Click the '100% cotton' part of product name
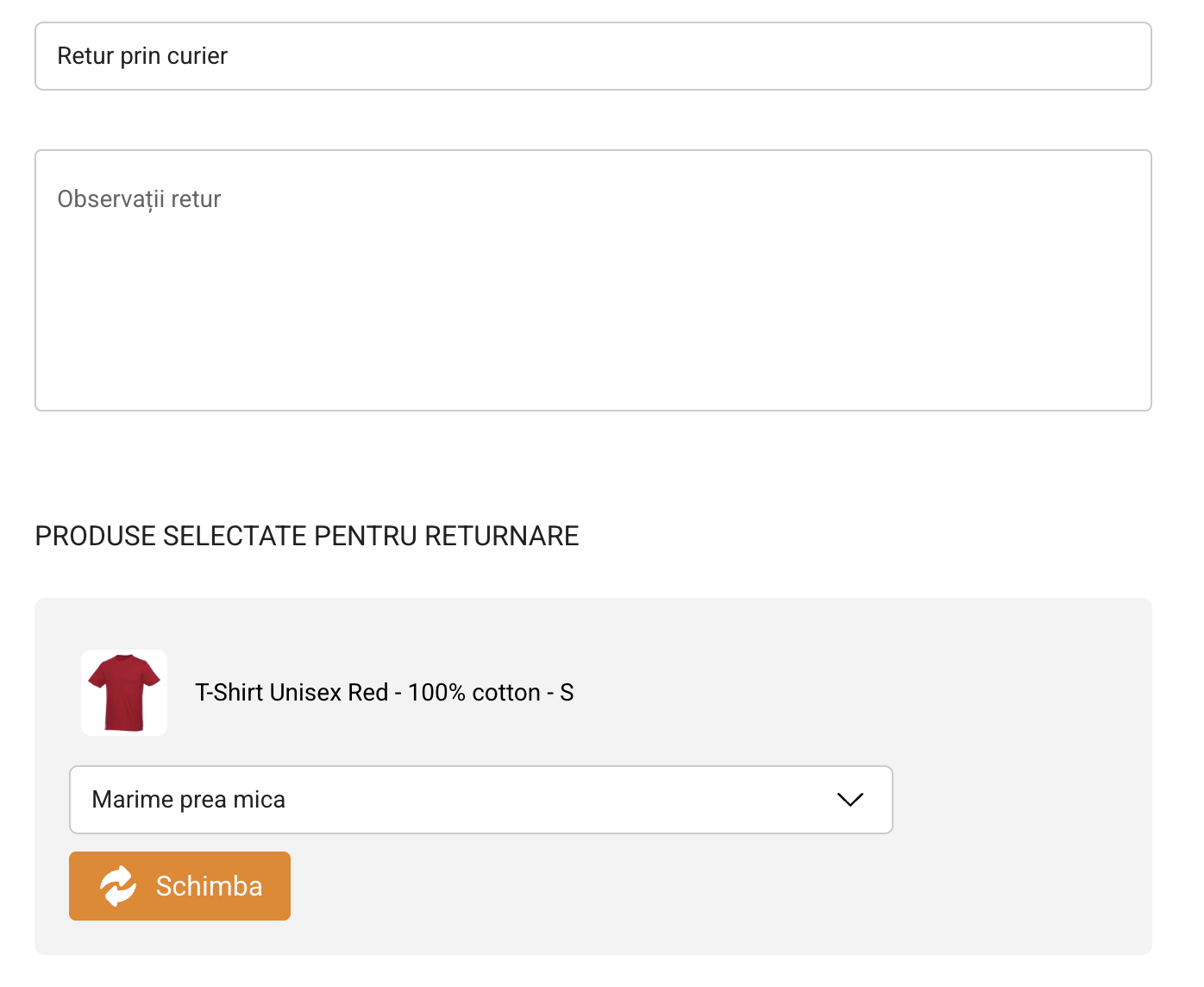The height and width of the screenshot is (987, 1204). [473, 693]
